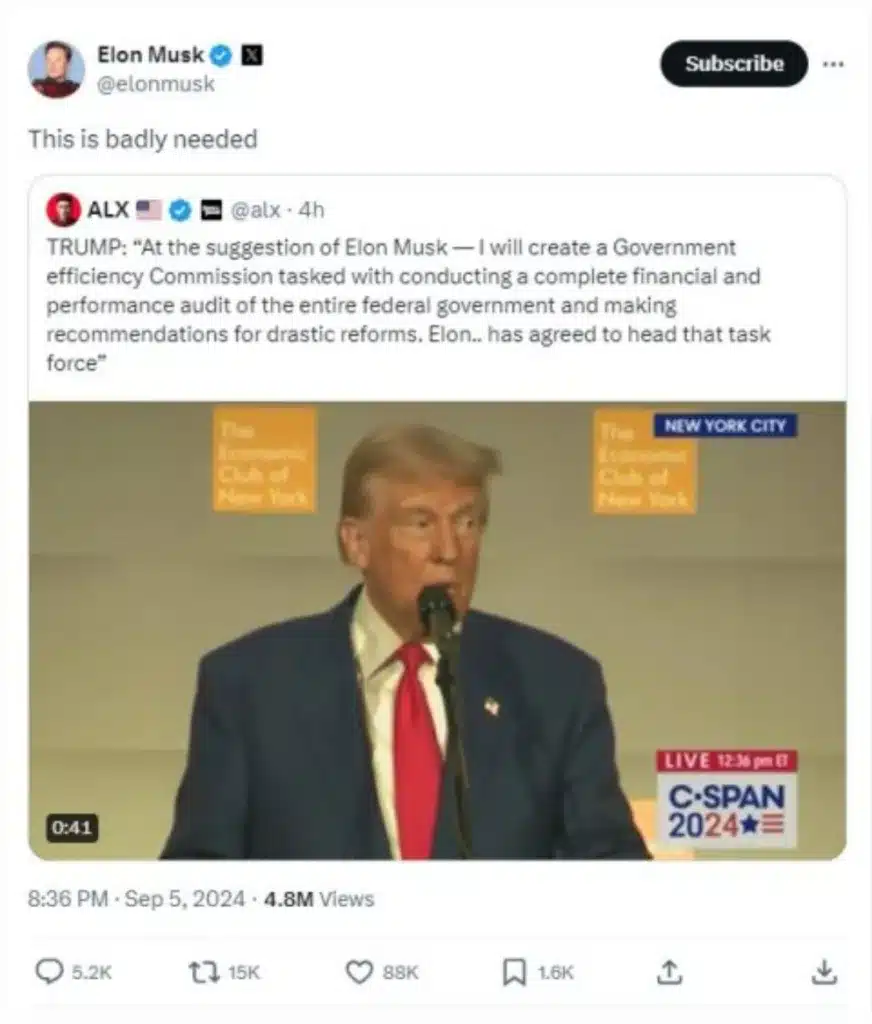Viewport: 872px width, 1024px height.
Task: Open the @alx handle in quoted tweet
Action: point(255,210)
